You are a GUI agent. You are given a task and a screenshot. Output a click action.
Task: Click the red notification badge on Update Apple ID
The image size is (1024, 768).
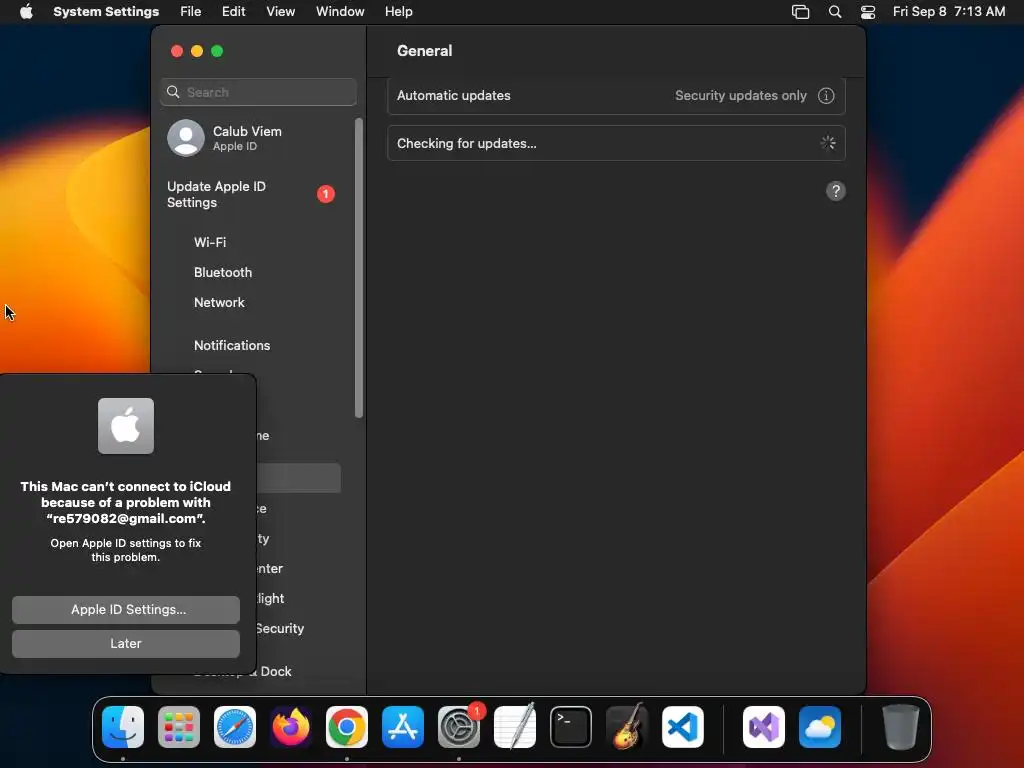(x=326, y=194)
